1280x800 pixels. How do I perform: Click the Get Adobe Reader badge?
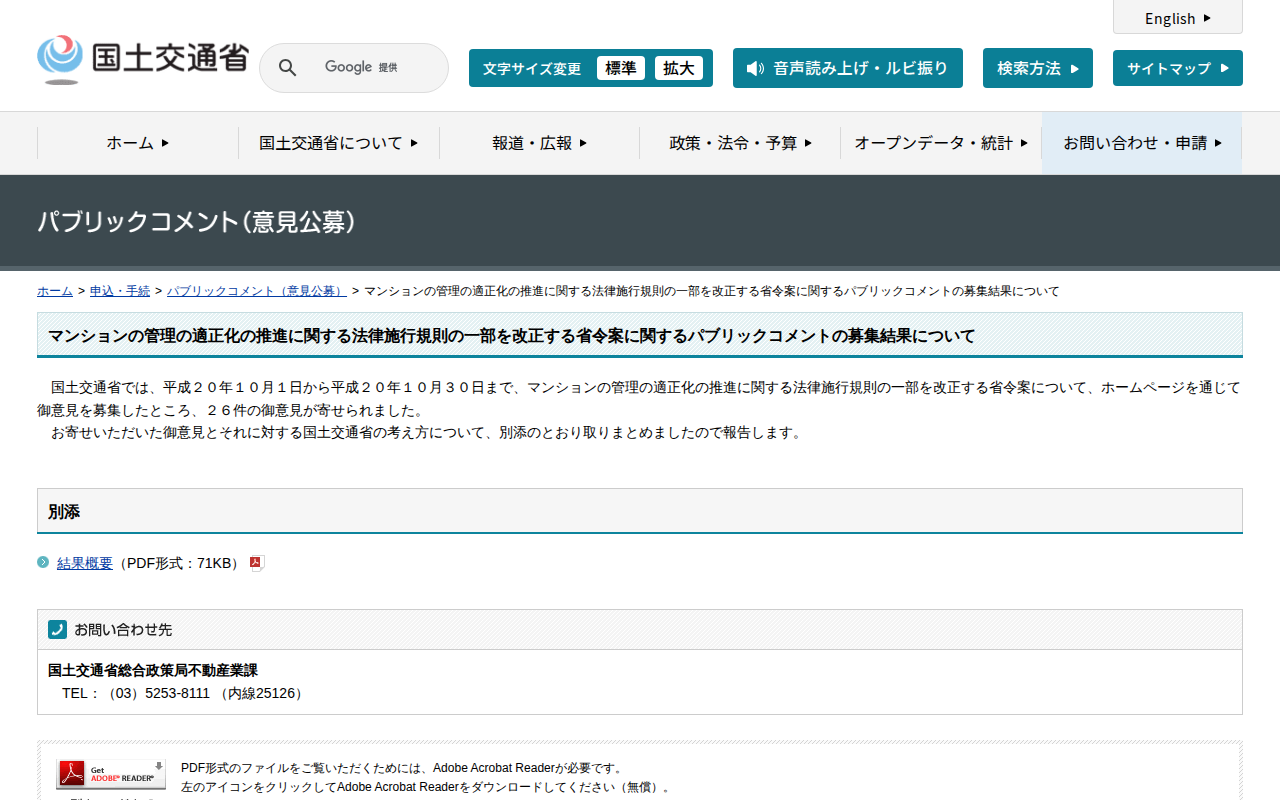(111, 774)
